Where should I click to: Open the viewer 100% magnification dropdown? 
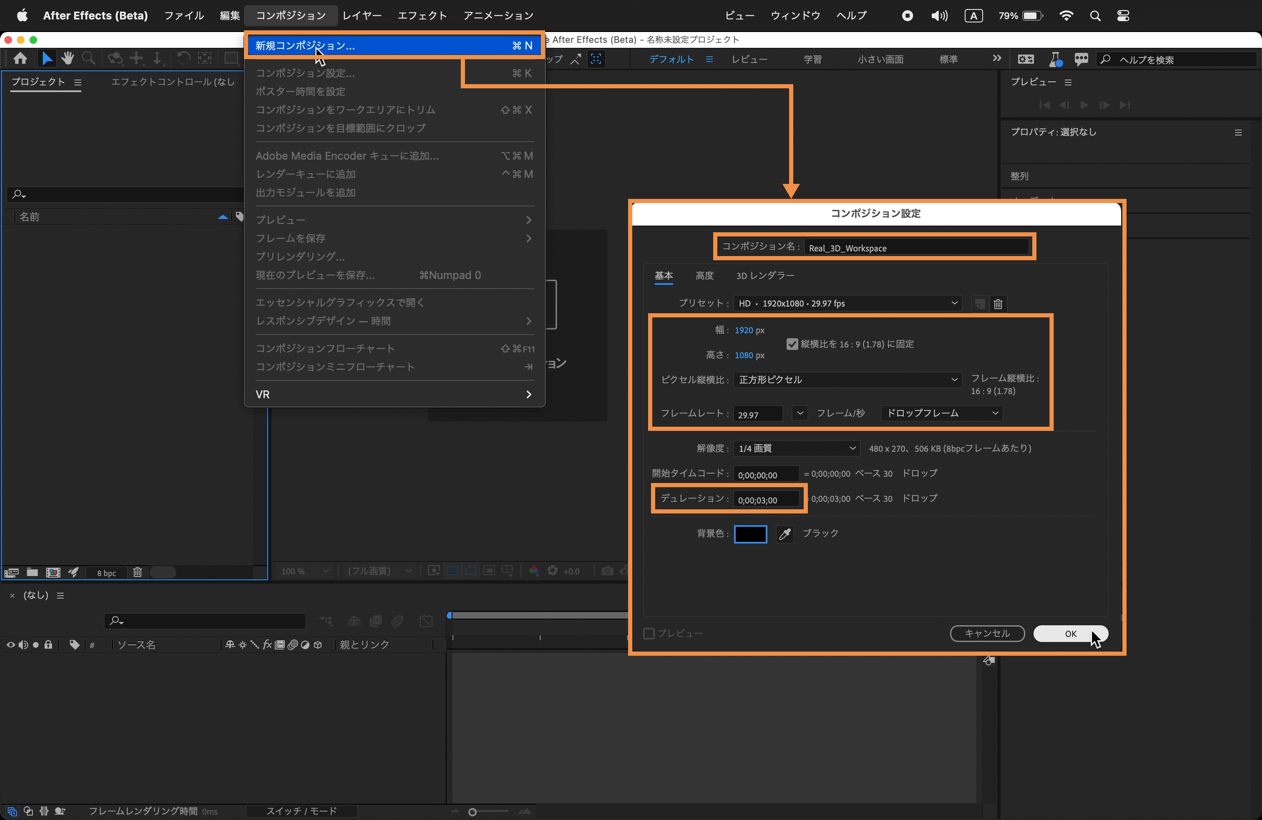[304, 571]
